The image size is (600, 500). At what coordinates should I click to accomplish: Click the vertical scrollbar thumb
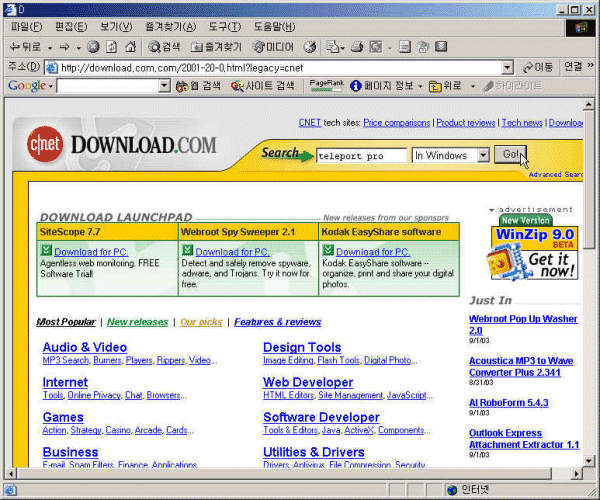point(589,180)
